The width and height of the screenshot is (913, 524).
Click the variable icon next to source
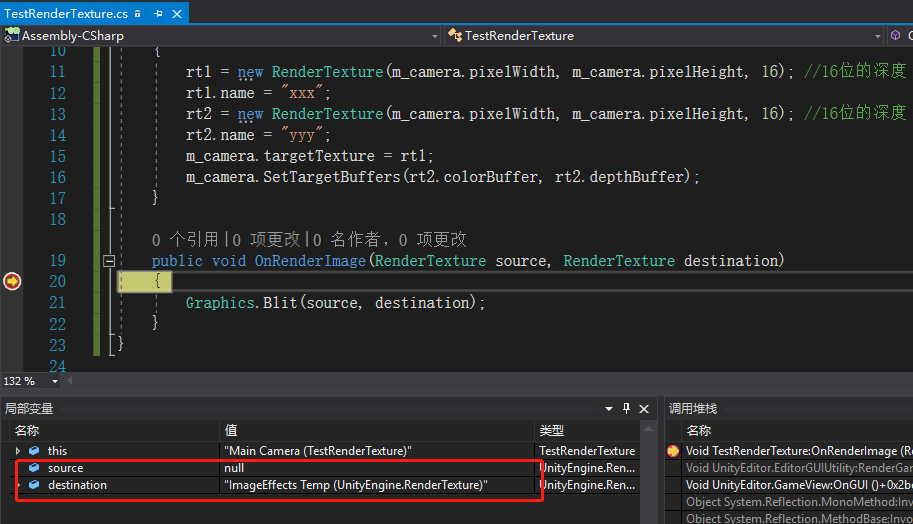(34, 468)
